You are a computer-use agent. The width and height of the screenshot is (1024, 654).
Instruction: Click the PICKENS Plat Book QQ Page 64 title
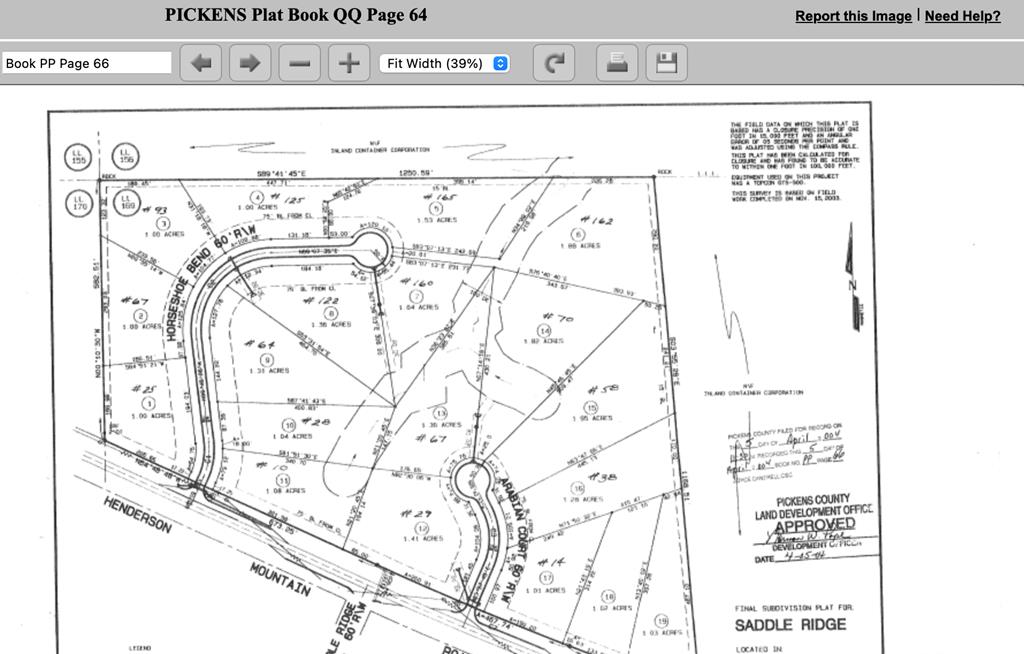(296, 15)
